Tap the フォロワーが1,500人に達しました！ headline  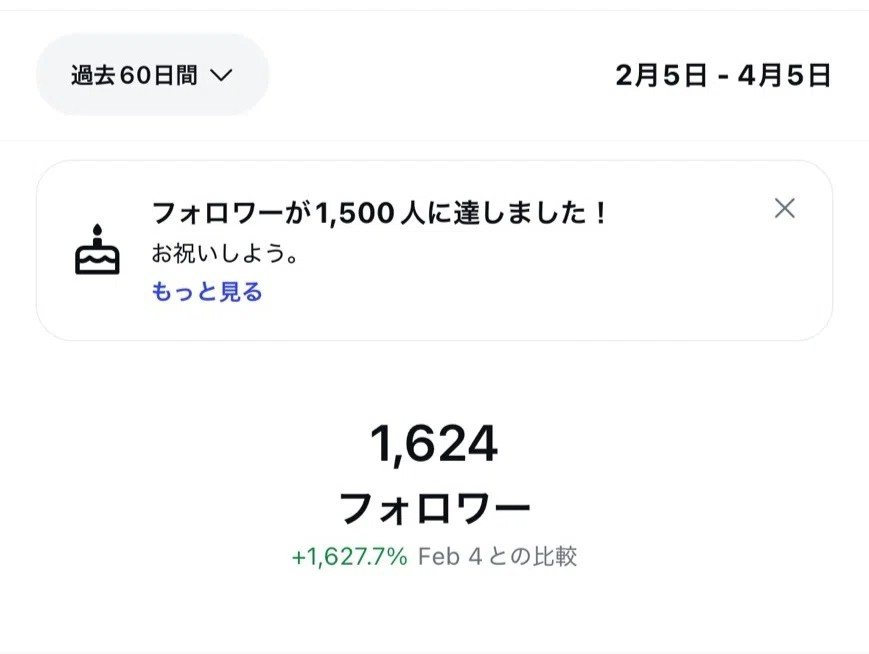[x=380, y=213]
